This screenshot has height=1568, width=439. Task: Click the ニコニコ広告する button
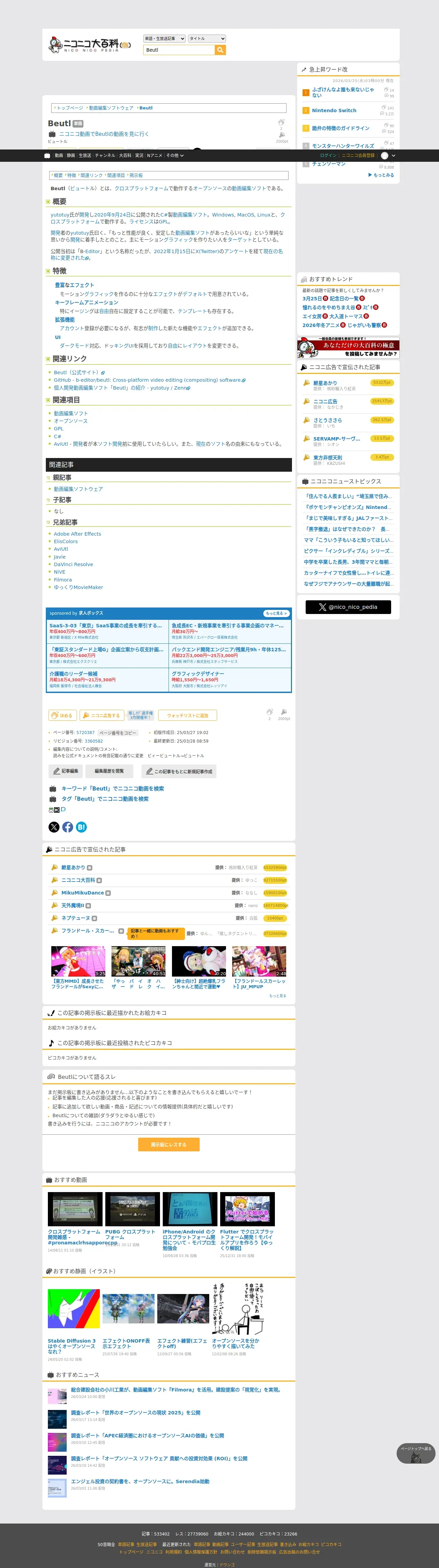(x=102, y=715)
